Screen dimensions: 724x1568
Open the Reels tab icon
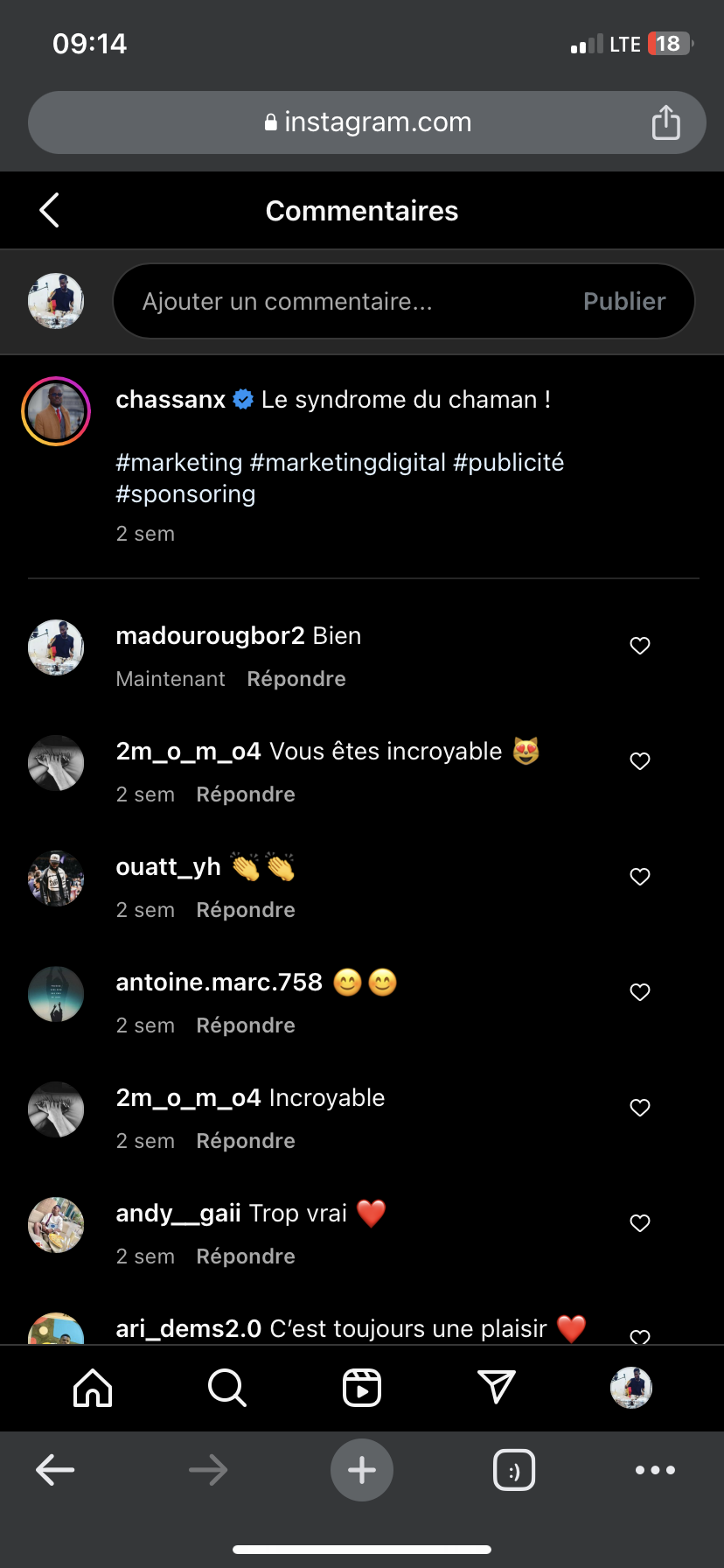[x=362, y=1388]
